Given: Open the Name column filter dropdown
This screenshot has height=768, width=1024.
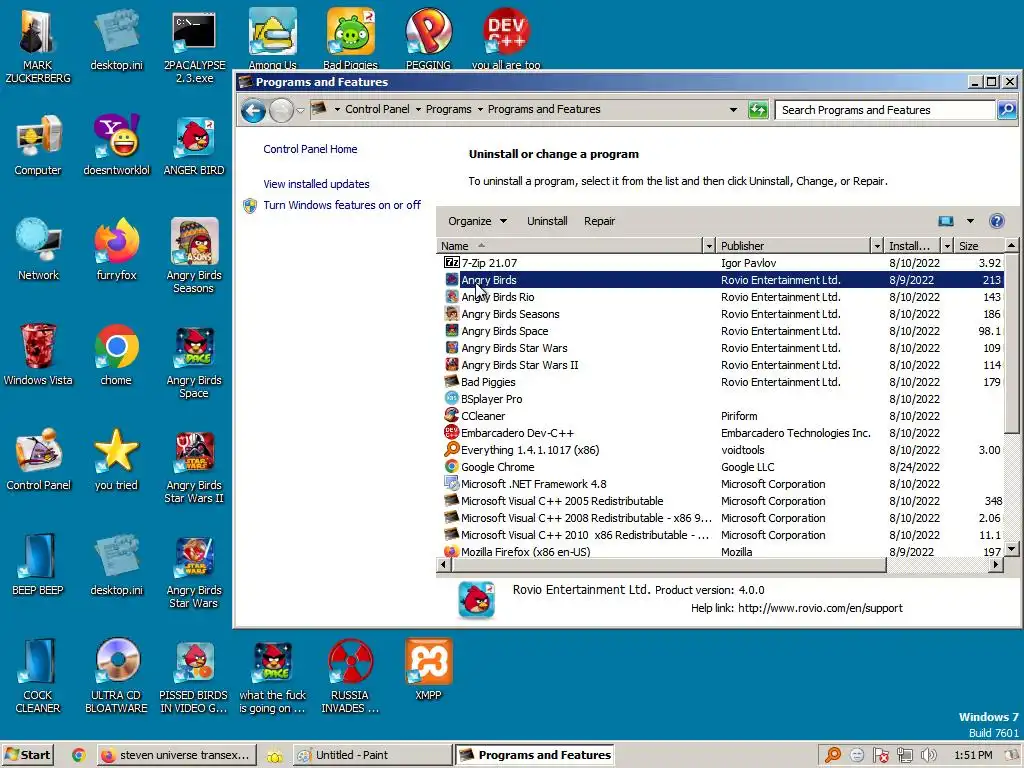Looking at the screenshot, I should [x=709, y=246].
